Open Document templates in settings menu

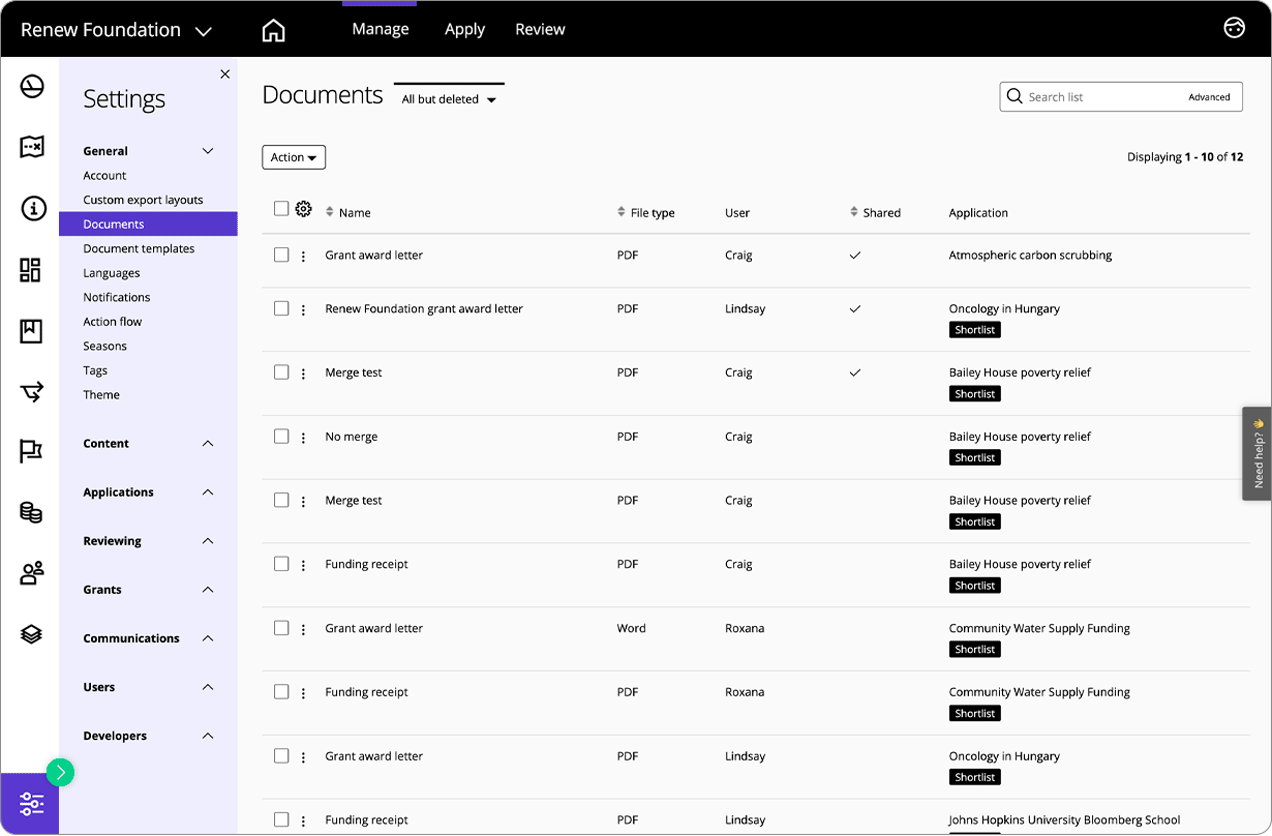click(139, 248)
